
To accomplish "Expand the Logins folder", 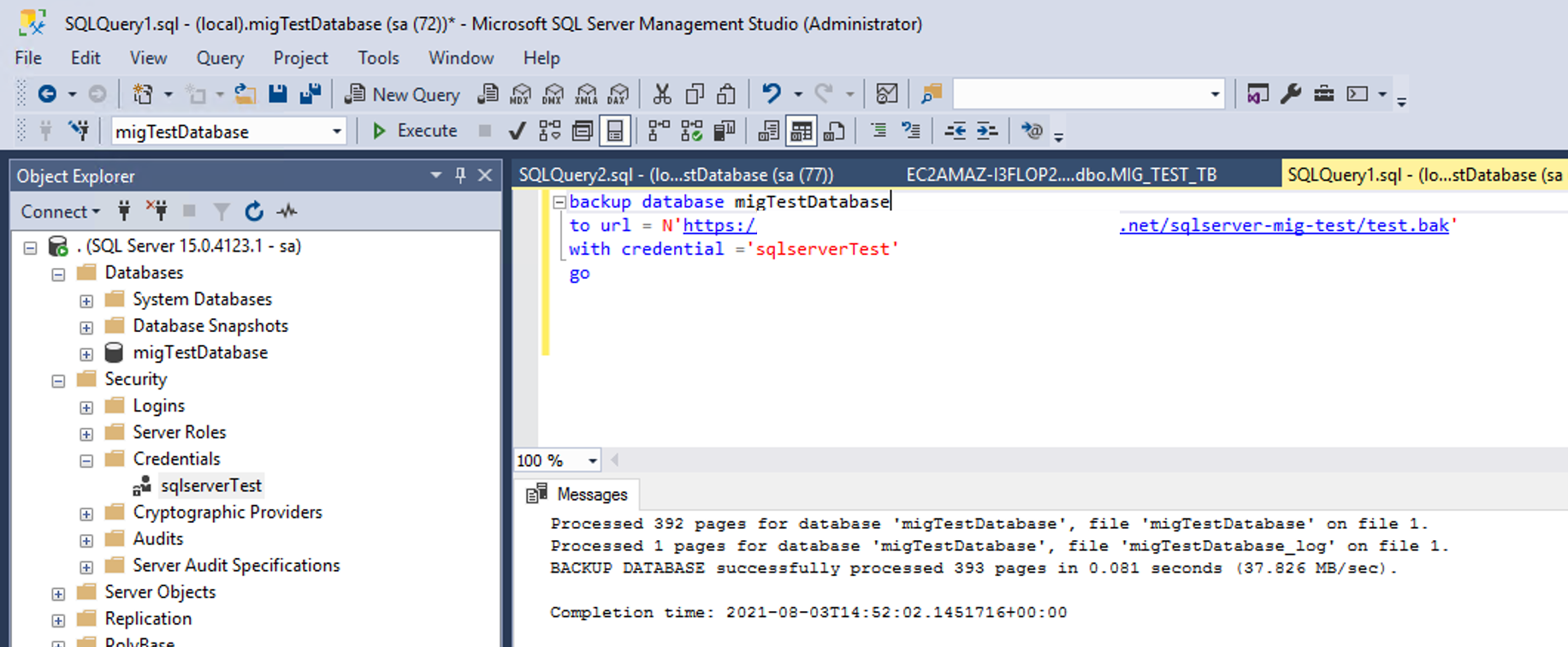I will pos(86,407).
